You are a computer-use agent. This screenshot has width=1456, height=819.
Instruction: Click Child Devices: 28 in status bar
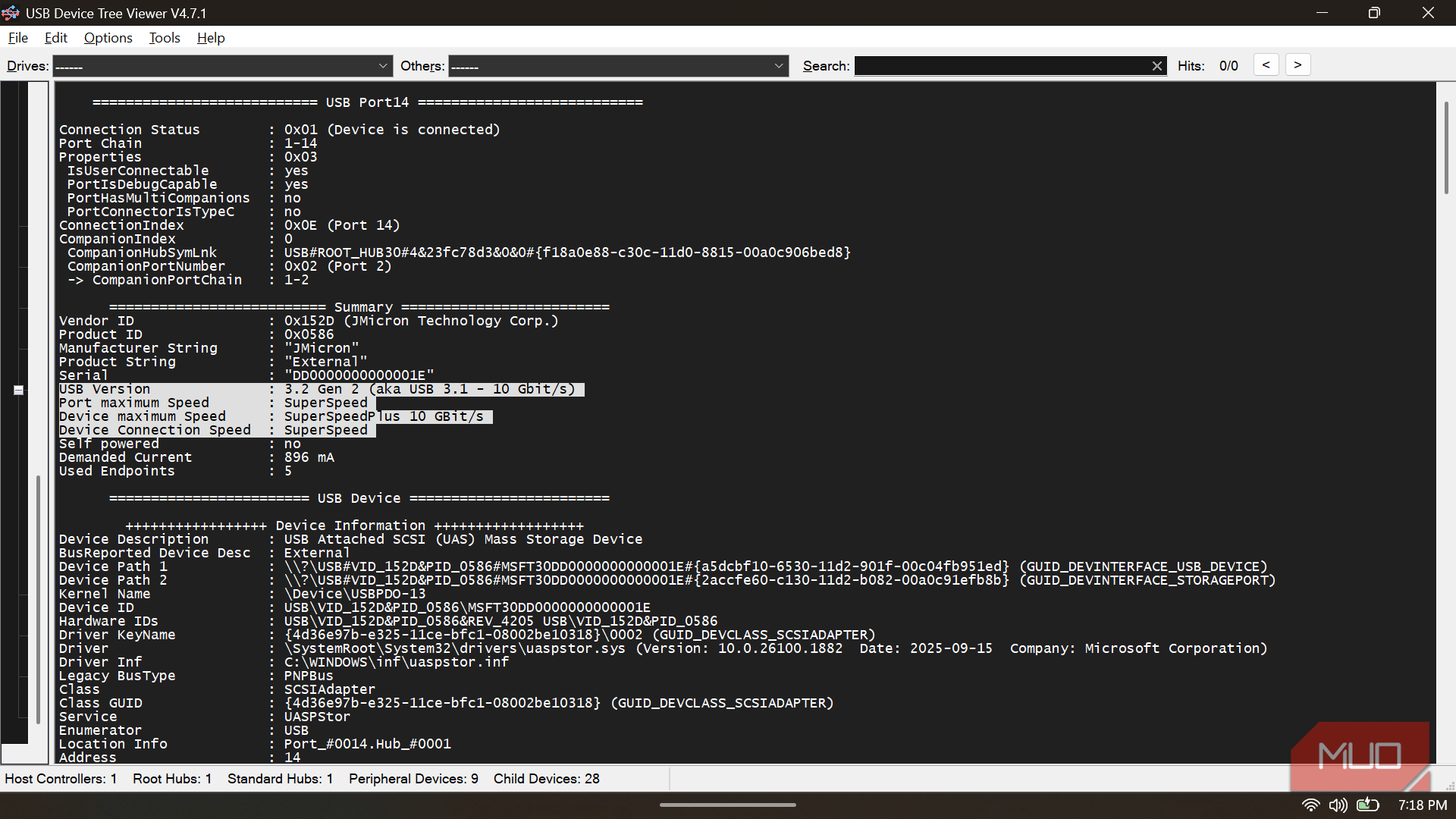point(546,779)
